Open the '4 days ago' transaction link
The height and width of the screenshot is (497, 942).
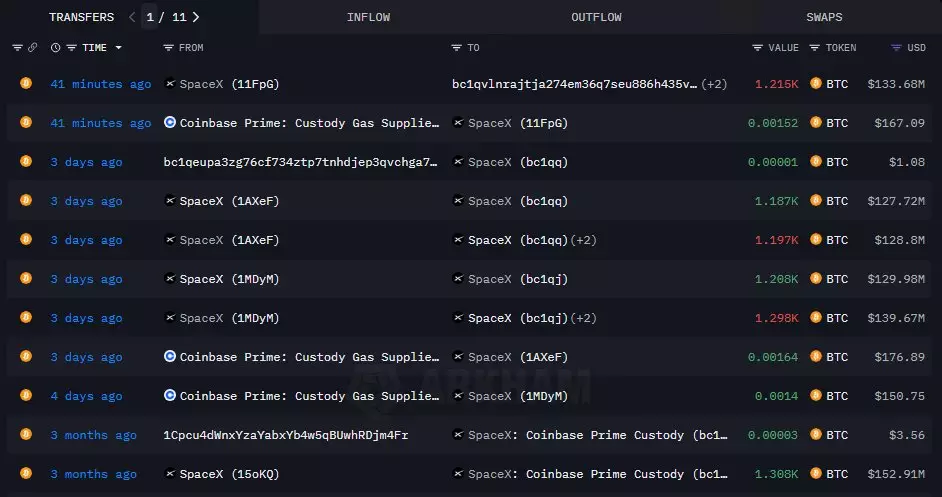coord(87,396)
